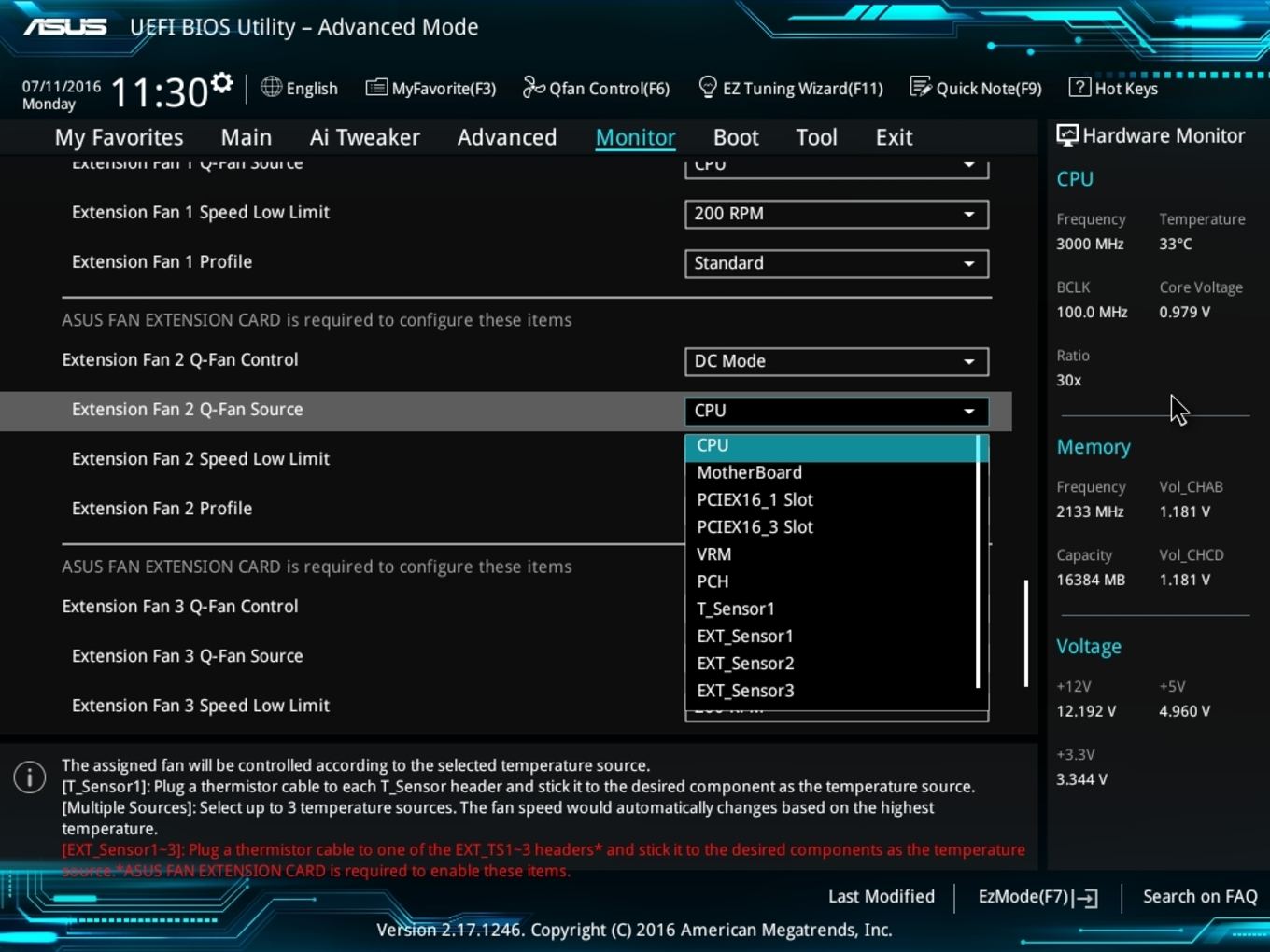Click +12V voltage 12.192 V value

click(1086, 711)
